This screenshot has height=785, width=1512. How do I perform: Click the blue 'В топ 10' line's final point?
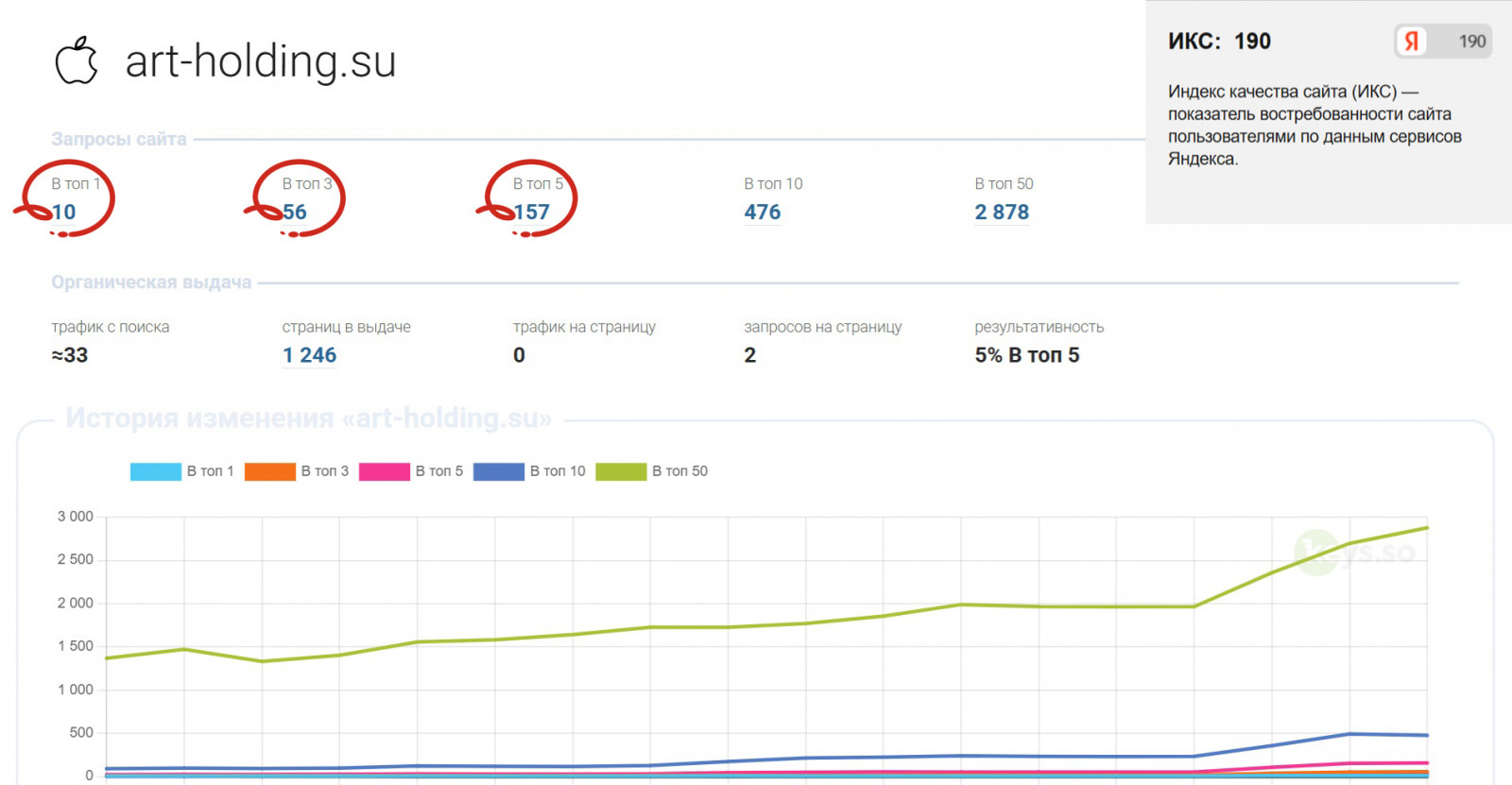click(x=1427, y=735)
